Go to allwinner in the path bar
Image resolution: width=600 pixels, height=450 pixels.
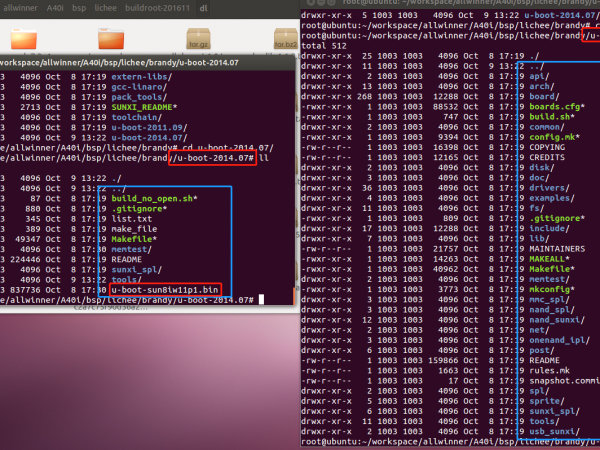click(21, 6)
